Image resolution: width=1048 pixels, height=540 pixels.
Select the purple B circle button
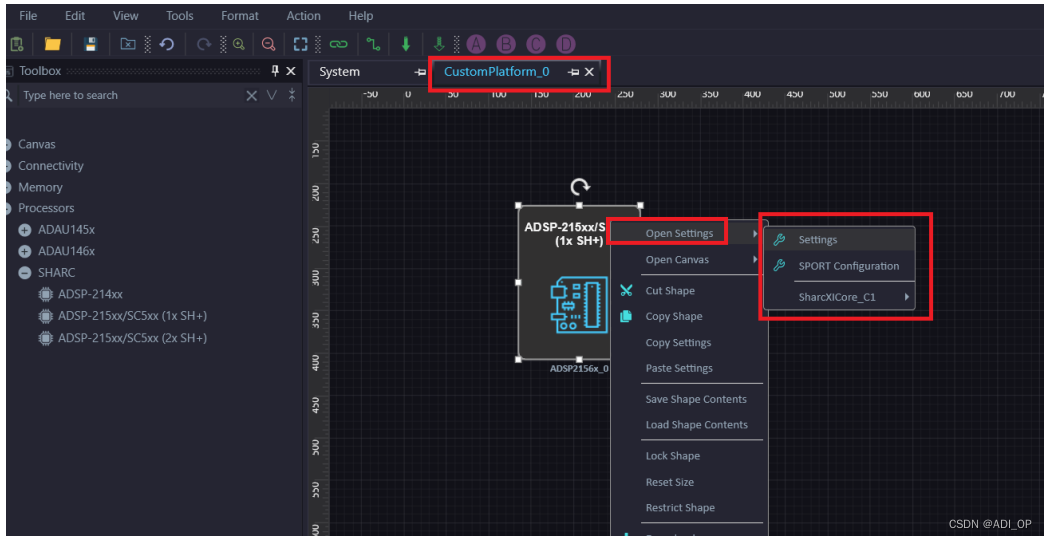(x=506, y=44)
